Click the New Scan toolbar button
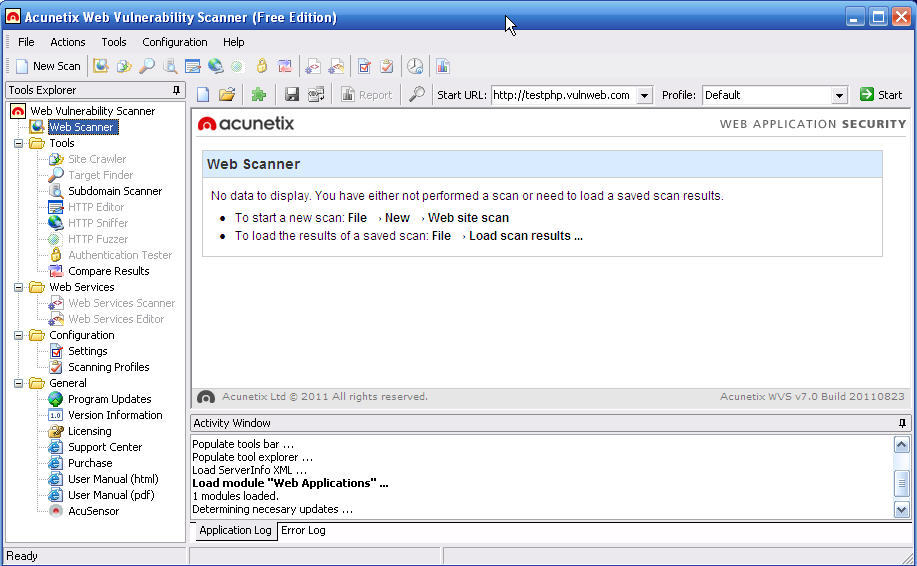 pyautogui.click(x=48, y=66)
